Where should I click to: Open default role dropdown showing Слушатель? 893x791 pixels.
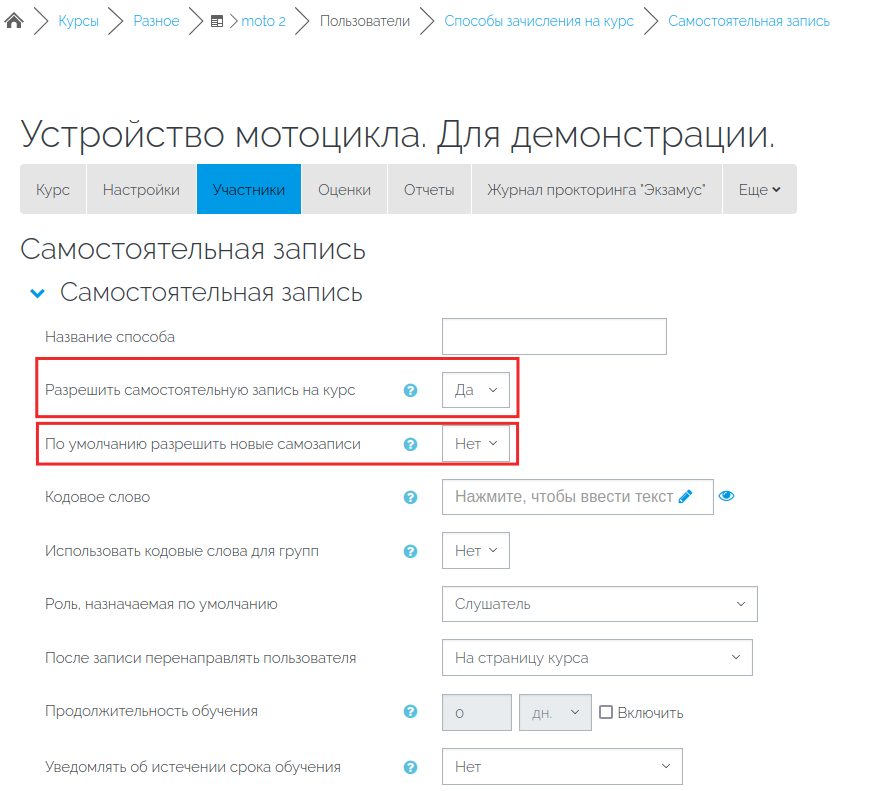click(600, 604)
